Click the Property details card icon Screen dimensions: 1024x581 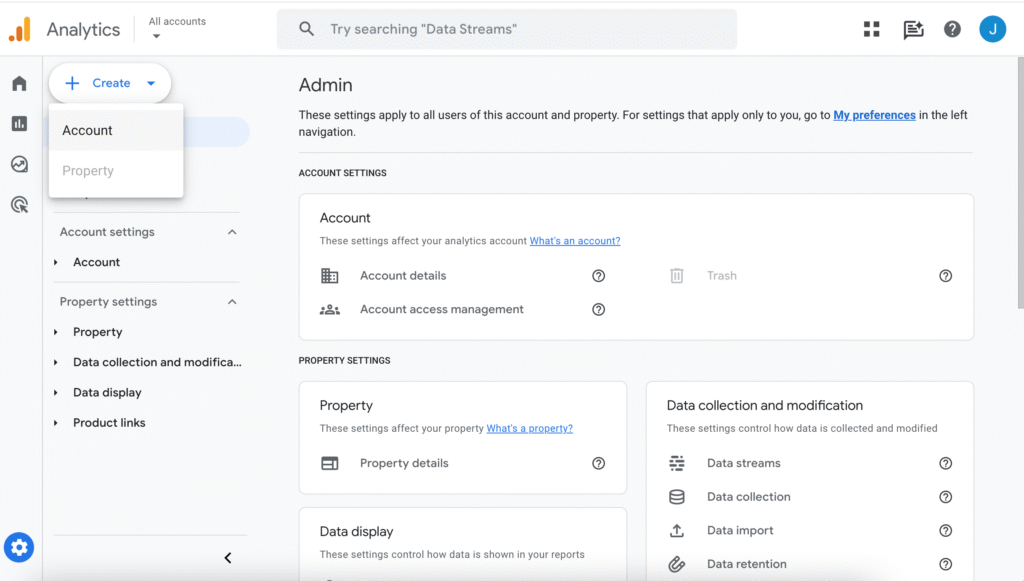click(330, 463)
